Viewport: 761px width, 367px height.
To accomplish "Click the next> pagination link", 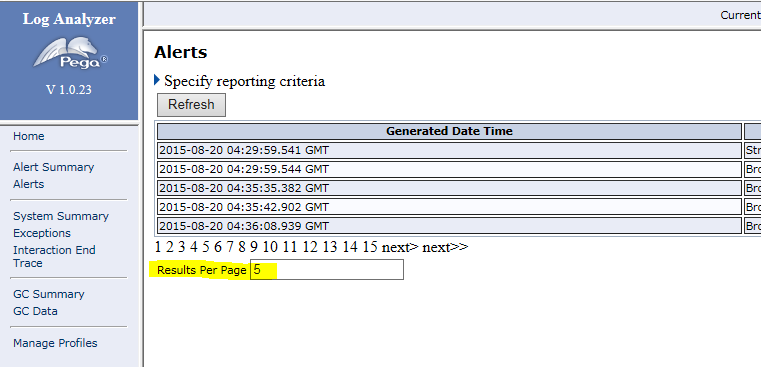I will point(400,248).
